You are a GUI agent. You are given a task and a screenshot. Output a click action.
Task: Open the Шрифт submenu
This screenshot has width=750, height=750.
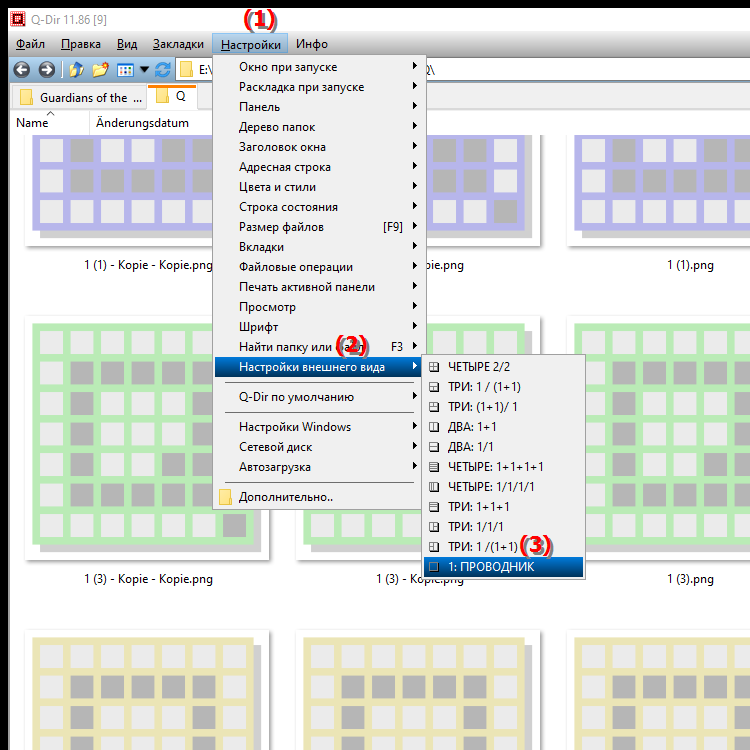coord(318,327)
